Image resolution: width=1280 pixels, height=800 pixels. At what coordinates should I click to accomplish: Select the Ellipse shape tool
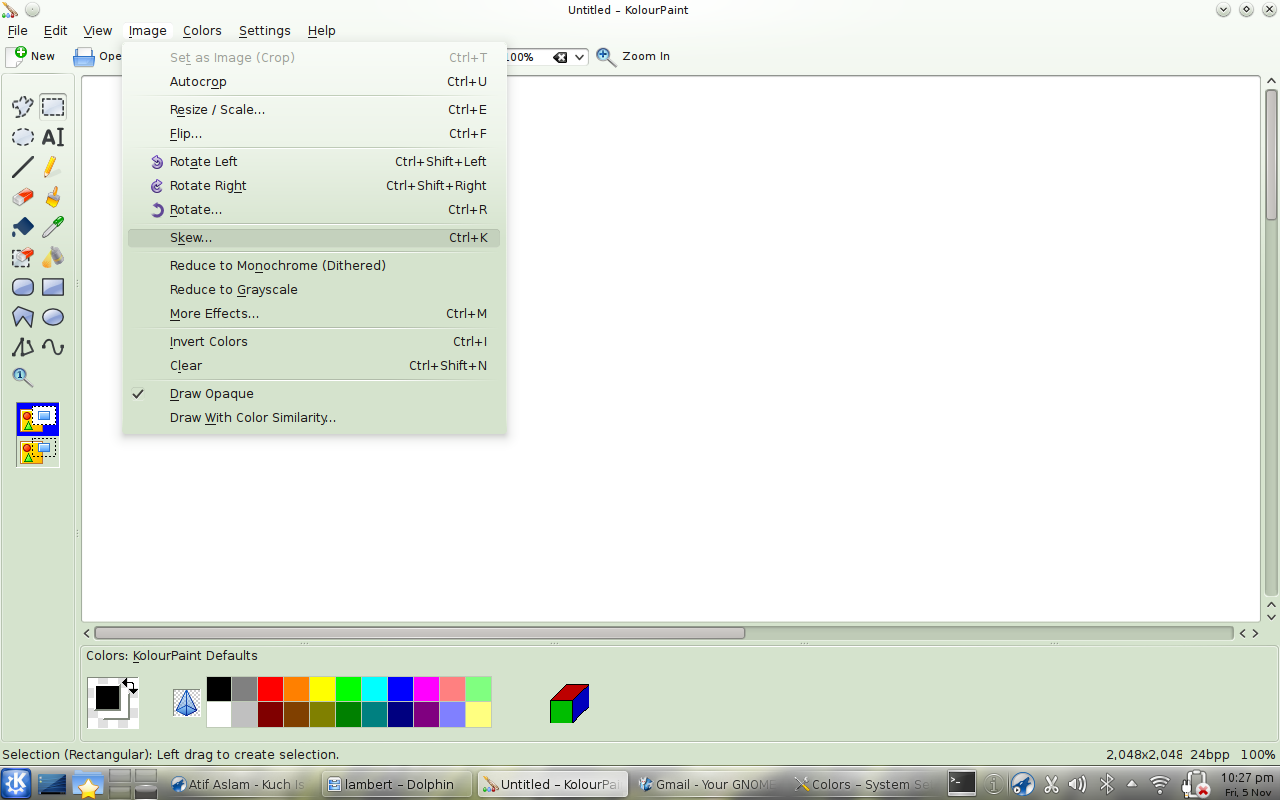[53, 317]
